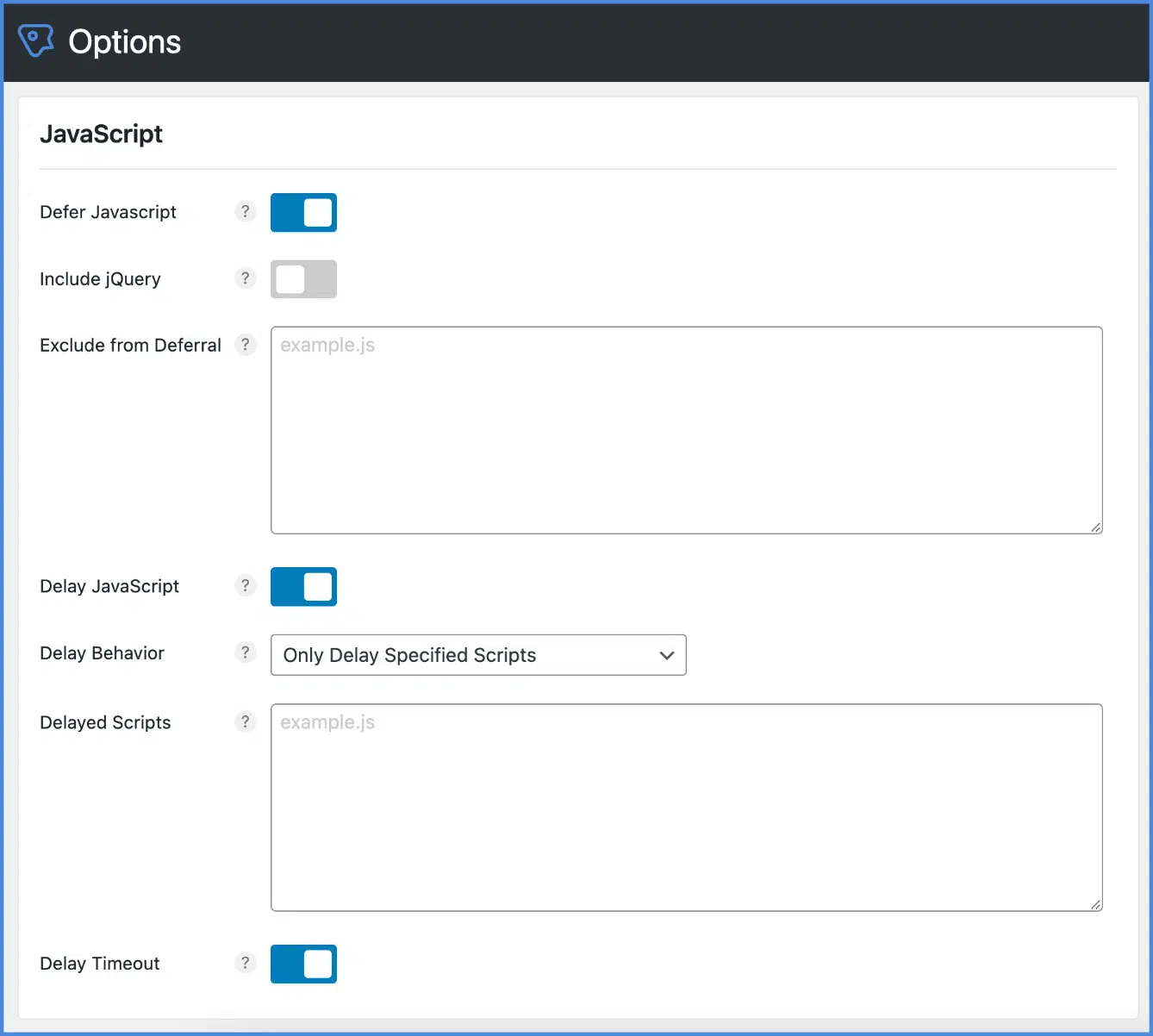The width and height of the screenshot is (1153, 1036).
Task: Disable the Defer Javascript toggle
Action: coord(303,212)
